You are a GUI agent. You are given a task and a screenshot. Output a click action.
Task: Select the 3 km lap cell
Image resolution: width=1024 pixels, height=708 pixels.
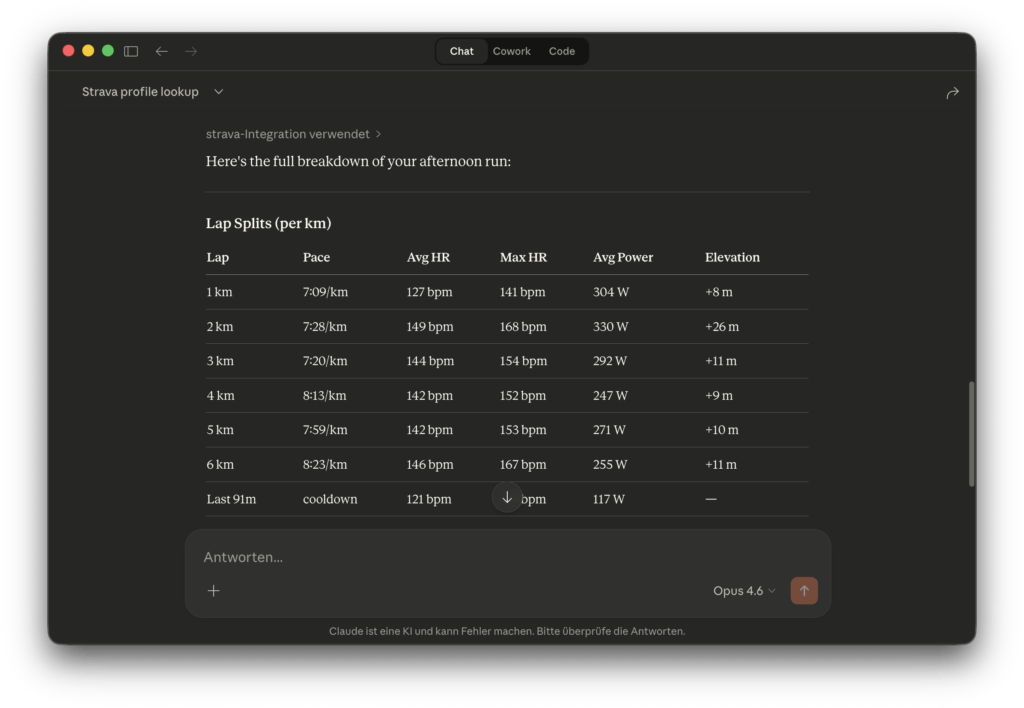click(x=220, y=361)
